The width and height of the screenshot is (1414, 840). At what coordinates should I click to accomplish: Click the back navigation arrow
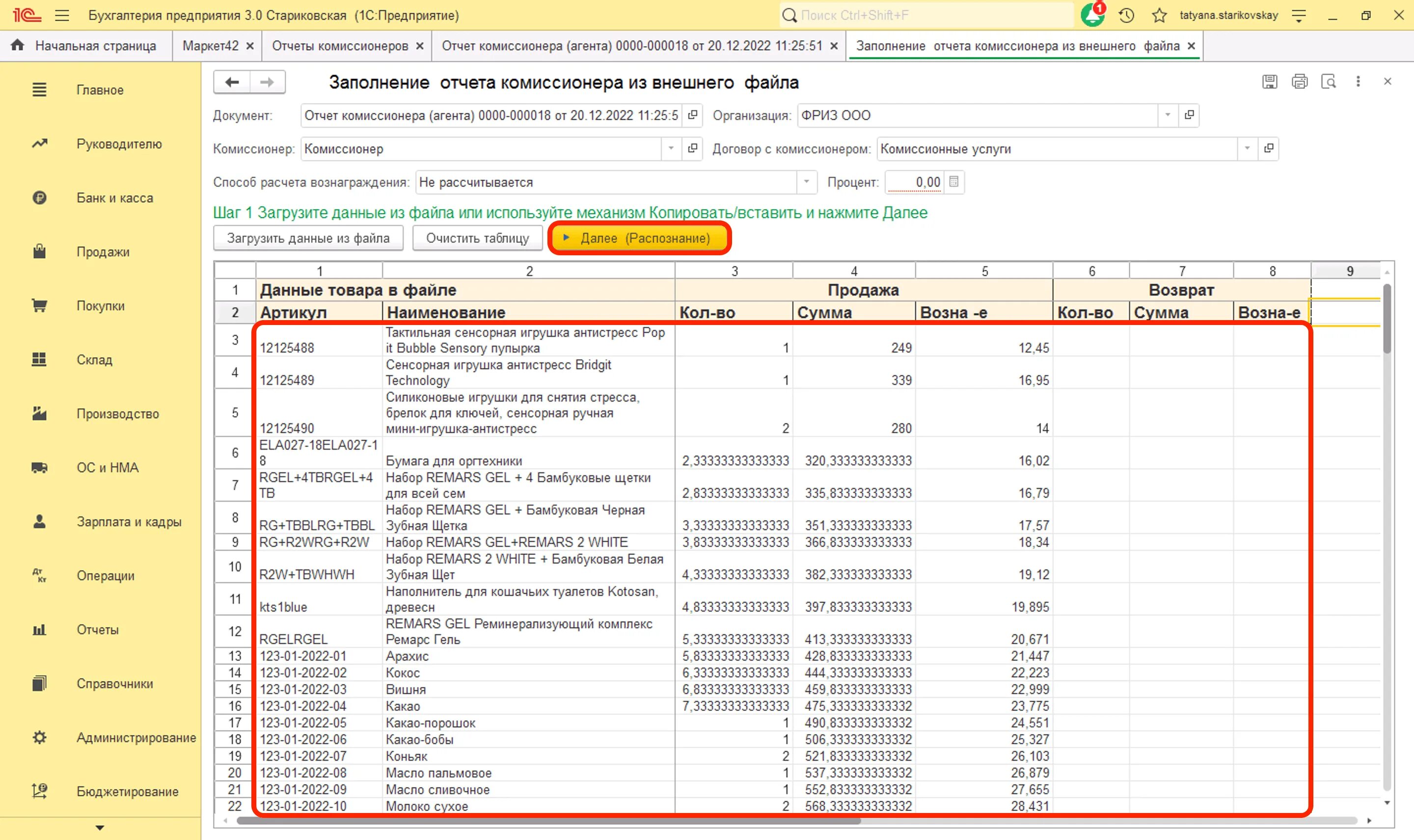[x=232, y=82]
